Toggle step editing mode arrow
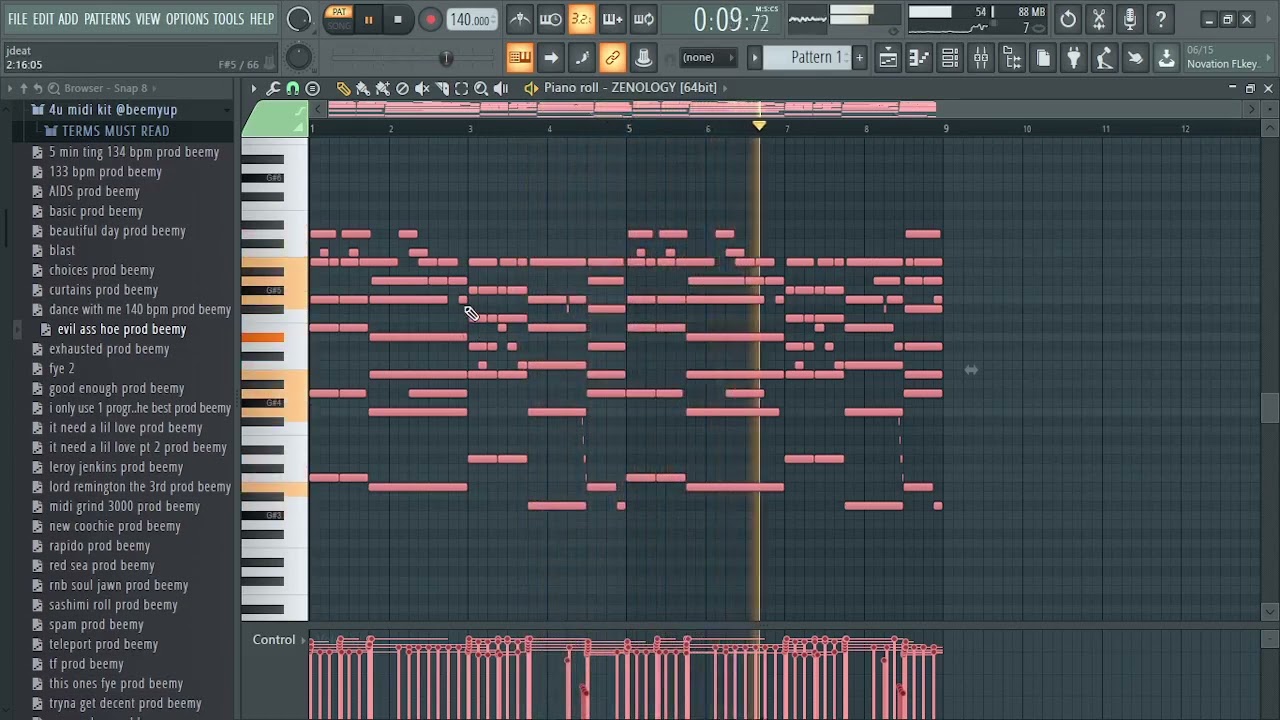This screenshot has width=1280, height=720. tap(551, 58)
